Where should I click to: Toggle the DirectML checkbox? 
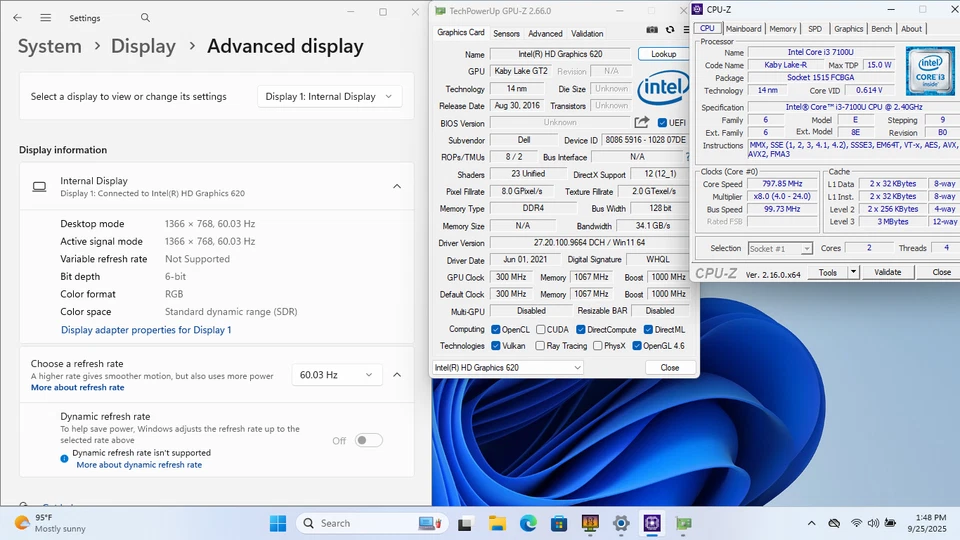click(648, 329)
